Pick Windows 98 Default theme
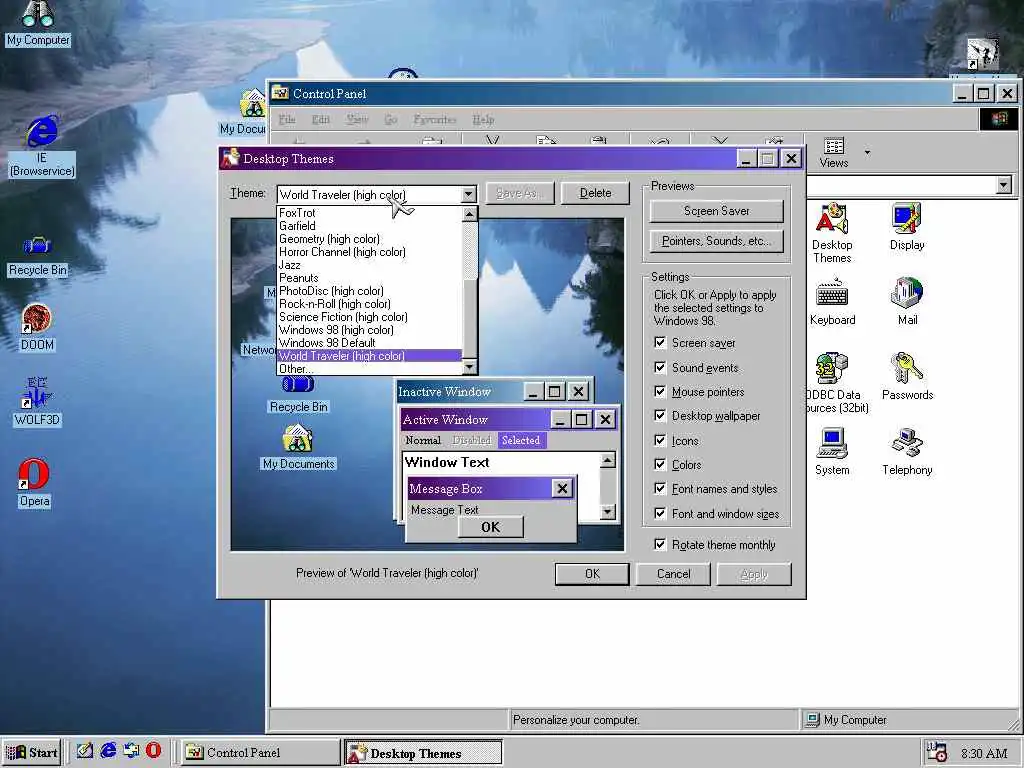This screenshot has height=768, width=1024. coord(370,343)
